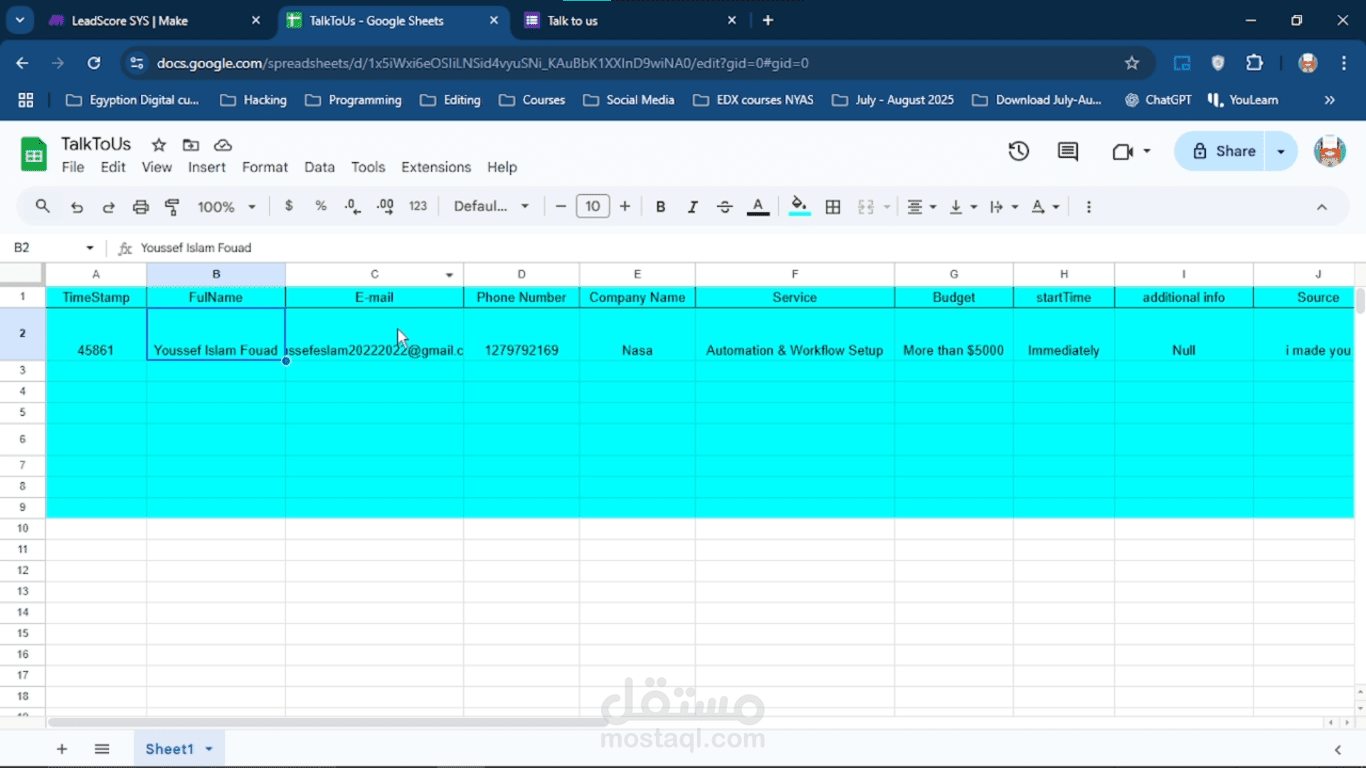Click the undo arrow icon
This screenshot has height=768, width=1366.
pyautogui.click(x=77, y=207)
